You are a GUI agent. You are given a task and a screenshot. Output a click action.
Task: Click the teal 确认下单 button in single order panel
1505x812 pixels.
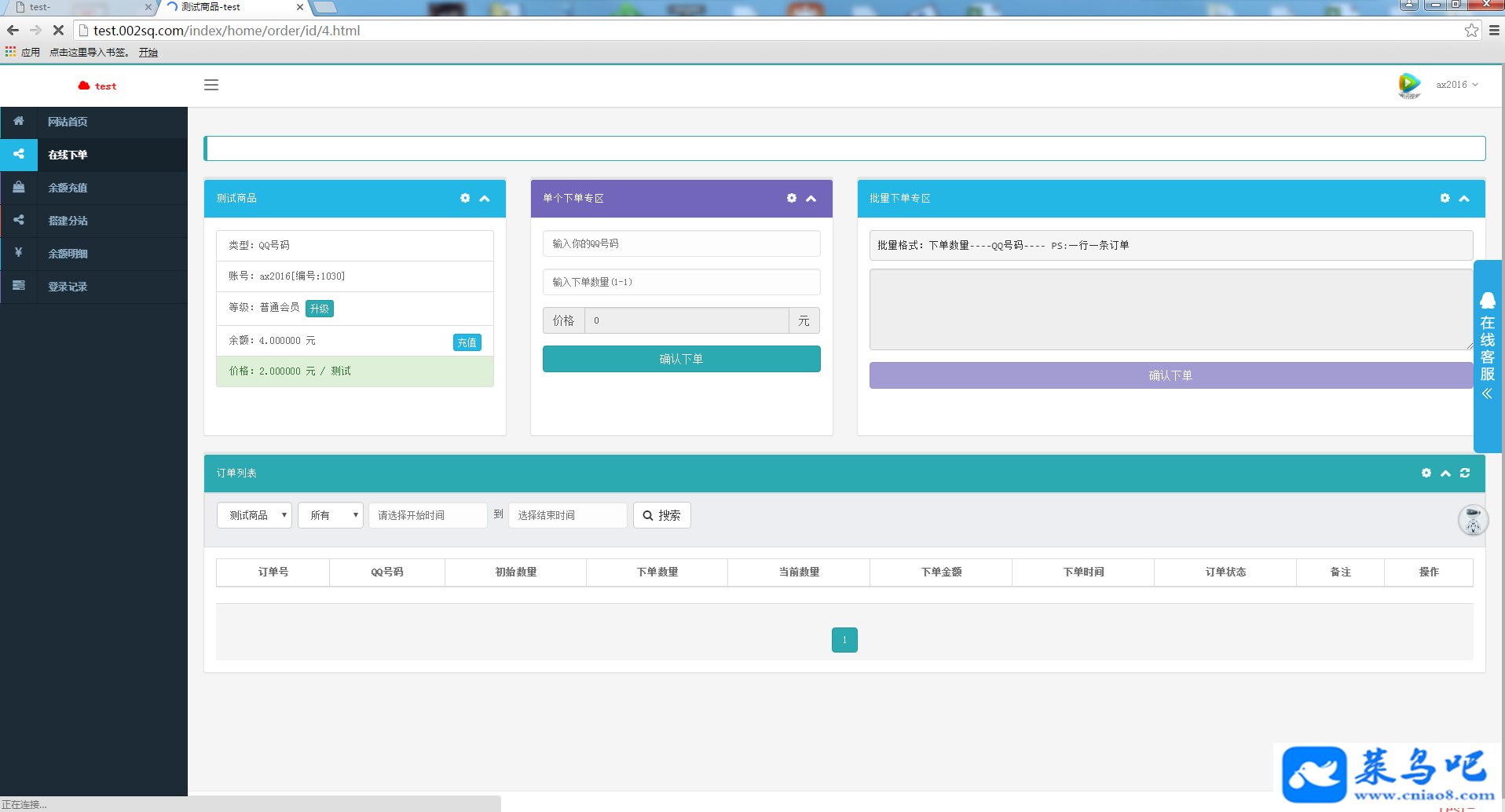pos(682,359)
